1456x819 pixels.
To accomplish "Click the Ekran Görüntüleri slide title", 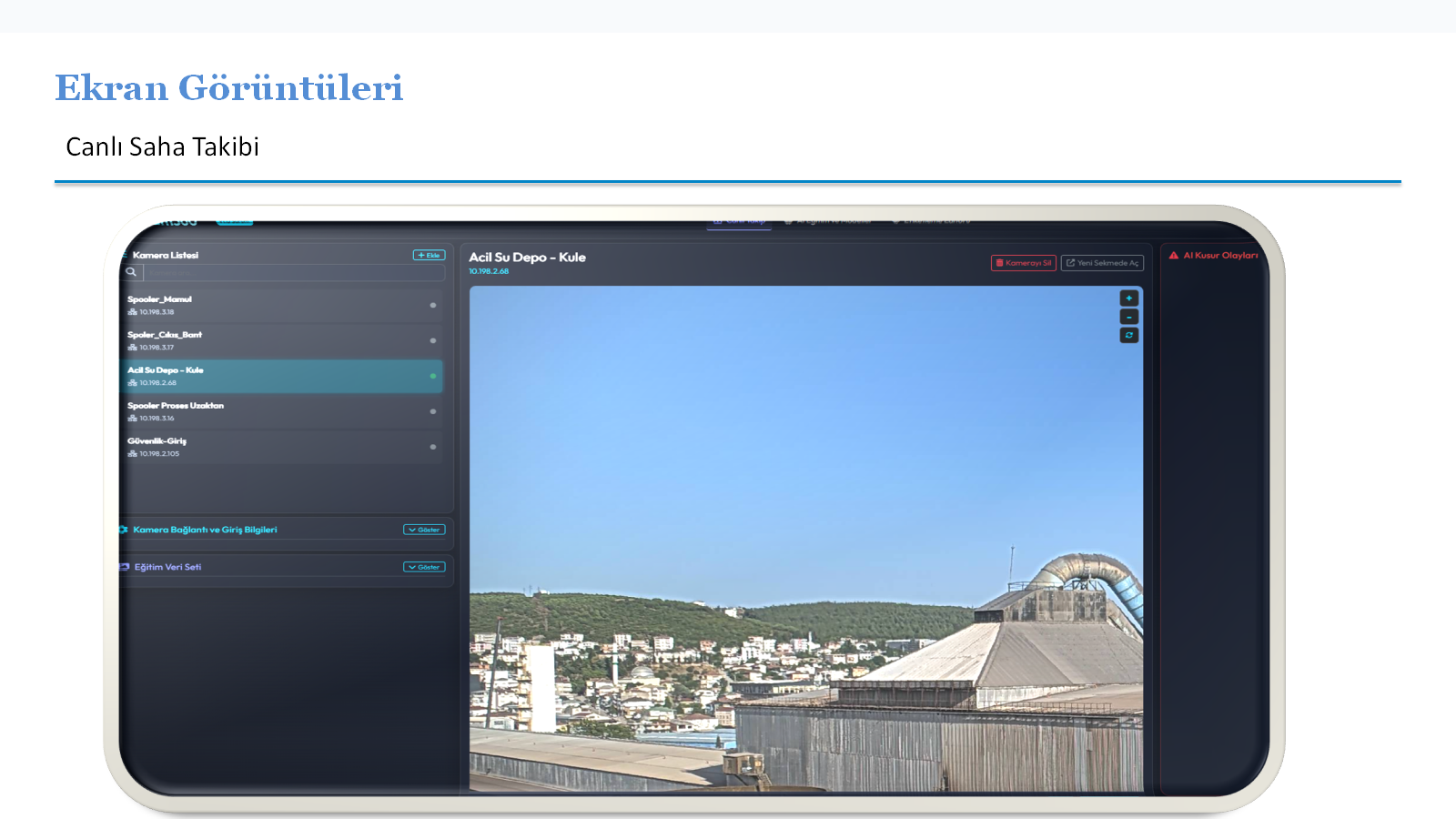I will pyautogui.click(x=229, y=87).
